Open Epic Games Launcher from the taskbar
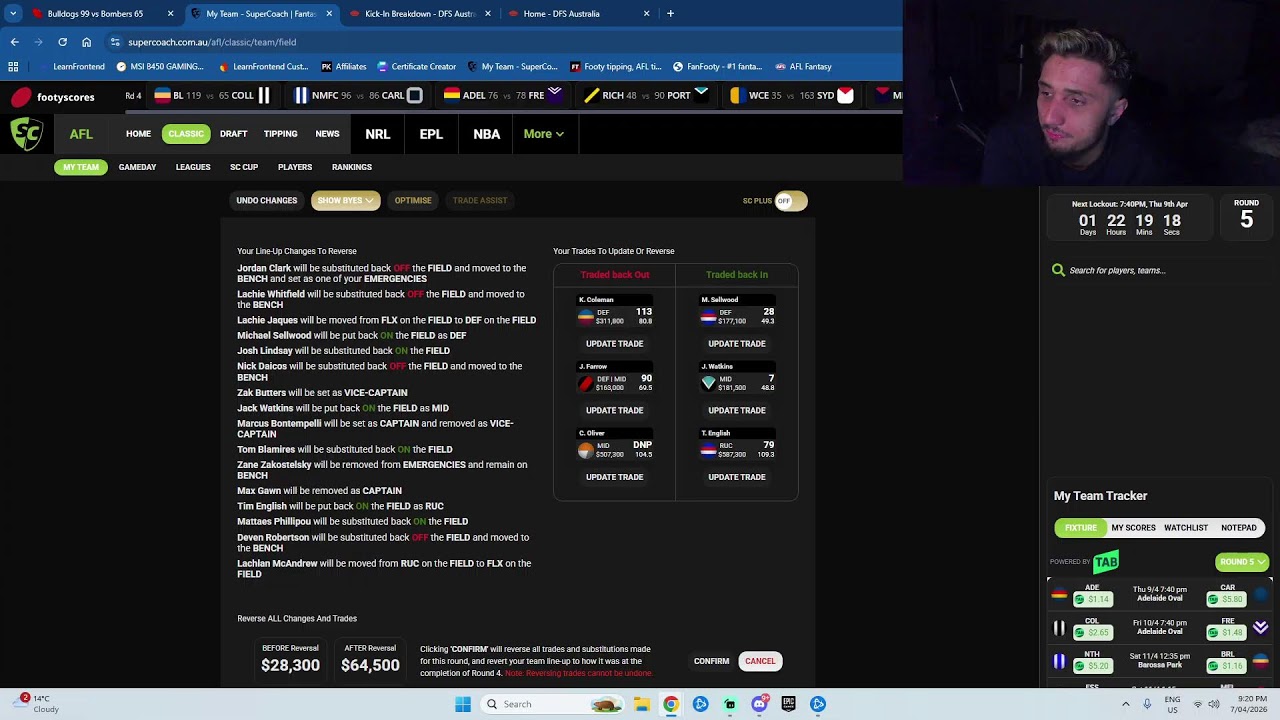1280x720 pixels. coord(789,704)
